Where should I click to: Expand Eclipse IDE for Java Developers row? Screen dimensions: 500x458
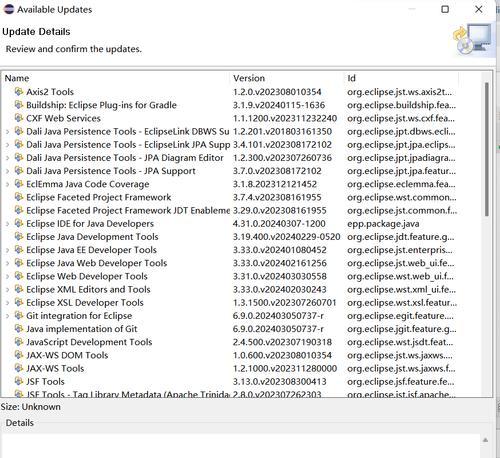8,224
